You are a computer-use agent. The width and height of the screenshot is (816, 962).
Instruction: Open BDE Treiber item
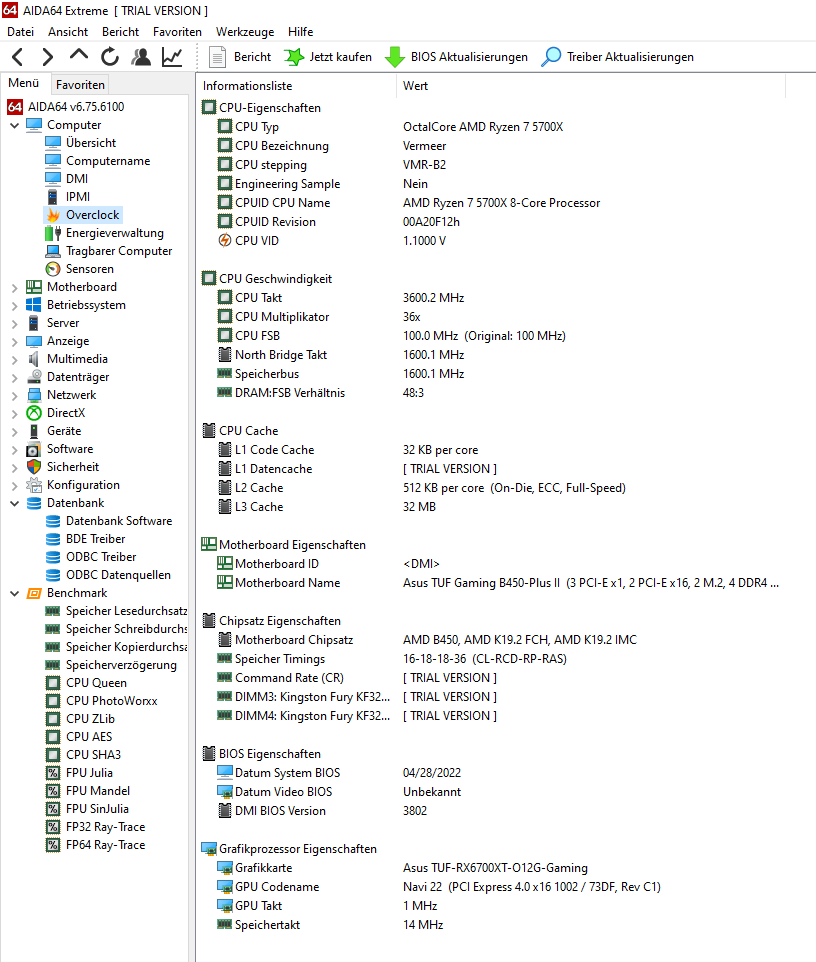click(x=96, y=539)
